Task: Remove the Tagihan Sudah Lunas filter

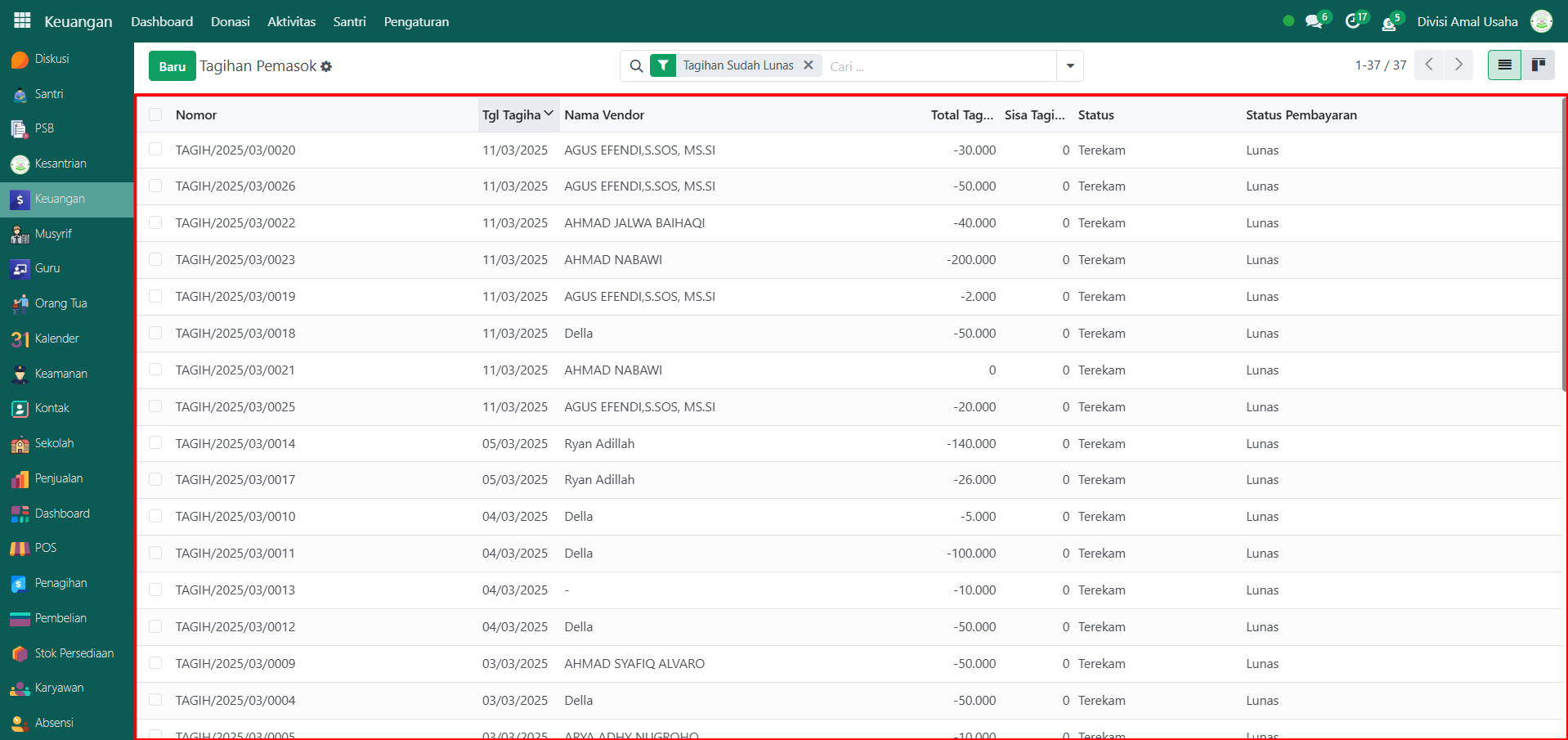Action: (x=808, y=65)
